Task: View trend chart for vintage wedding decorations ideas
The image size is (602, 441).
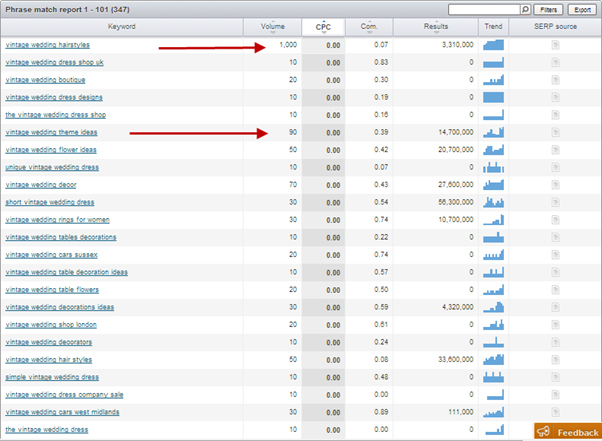Action: point(493,307)
